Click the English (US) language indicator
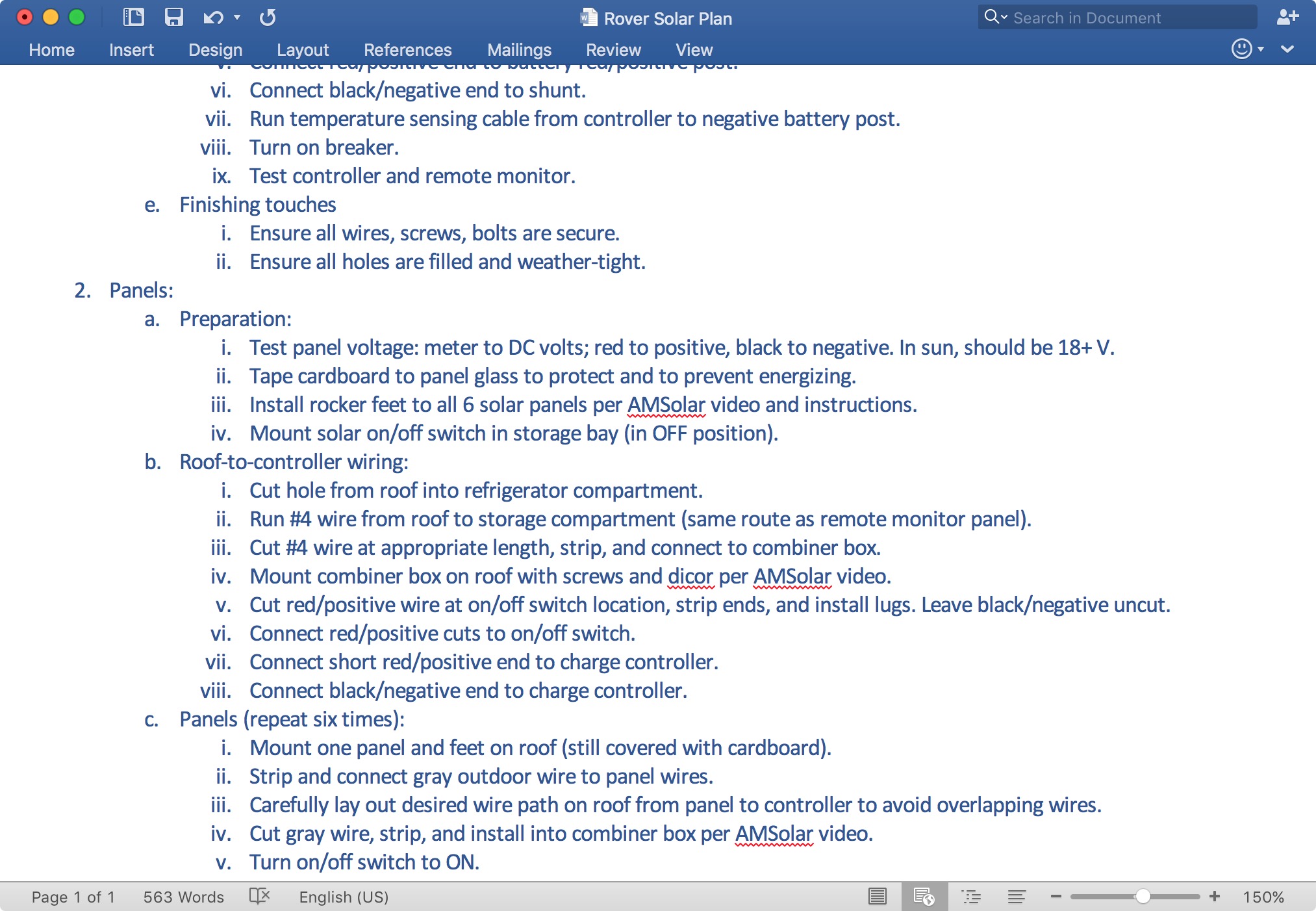 coord(344,897)
